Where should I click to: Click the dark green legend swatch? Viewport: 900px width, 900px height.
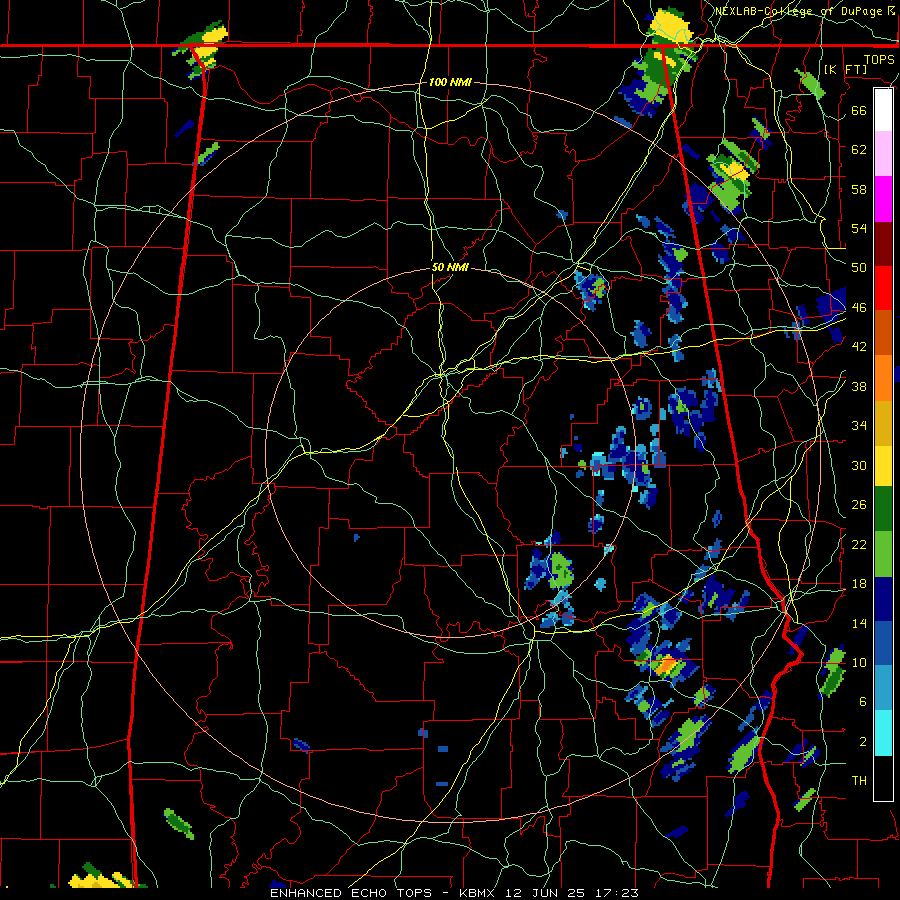pos(883,509)
